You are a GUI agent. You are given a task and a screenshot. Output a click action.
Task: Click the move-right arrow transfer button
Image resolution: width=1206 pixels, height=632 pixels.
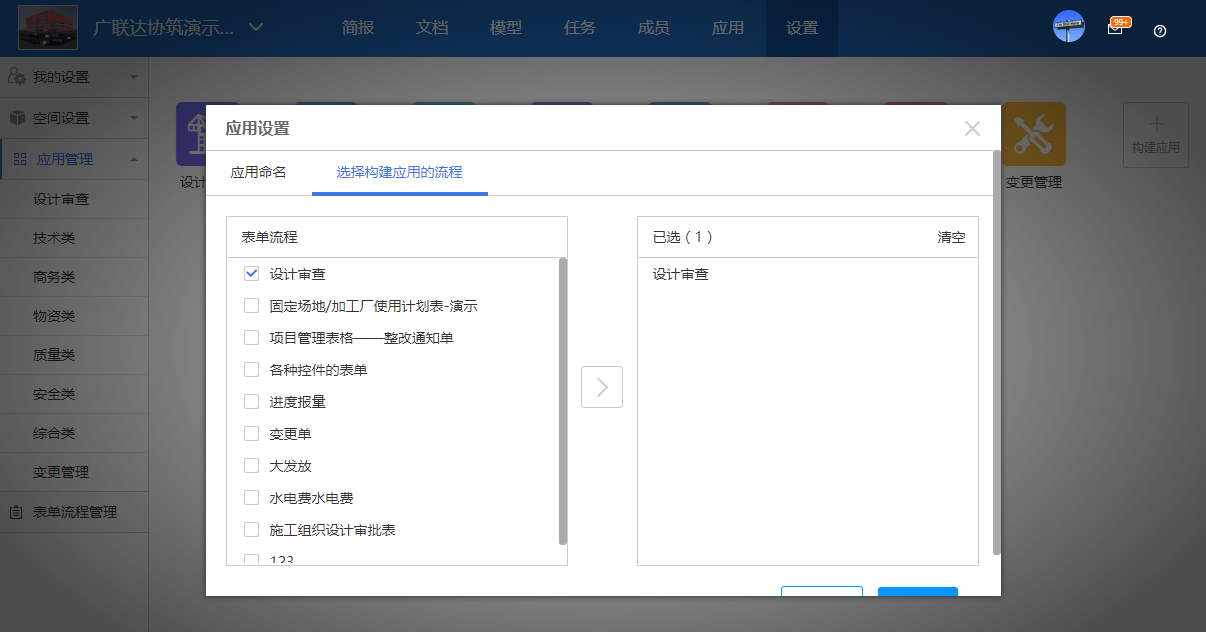click(x=602, y=387)
